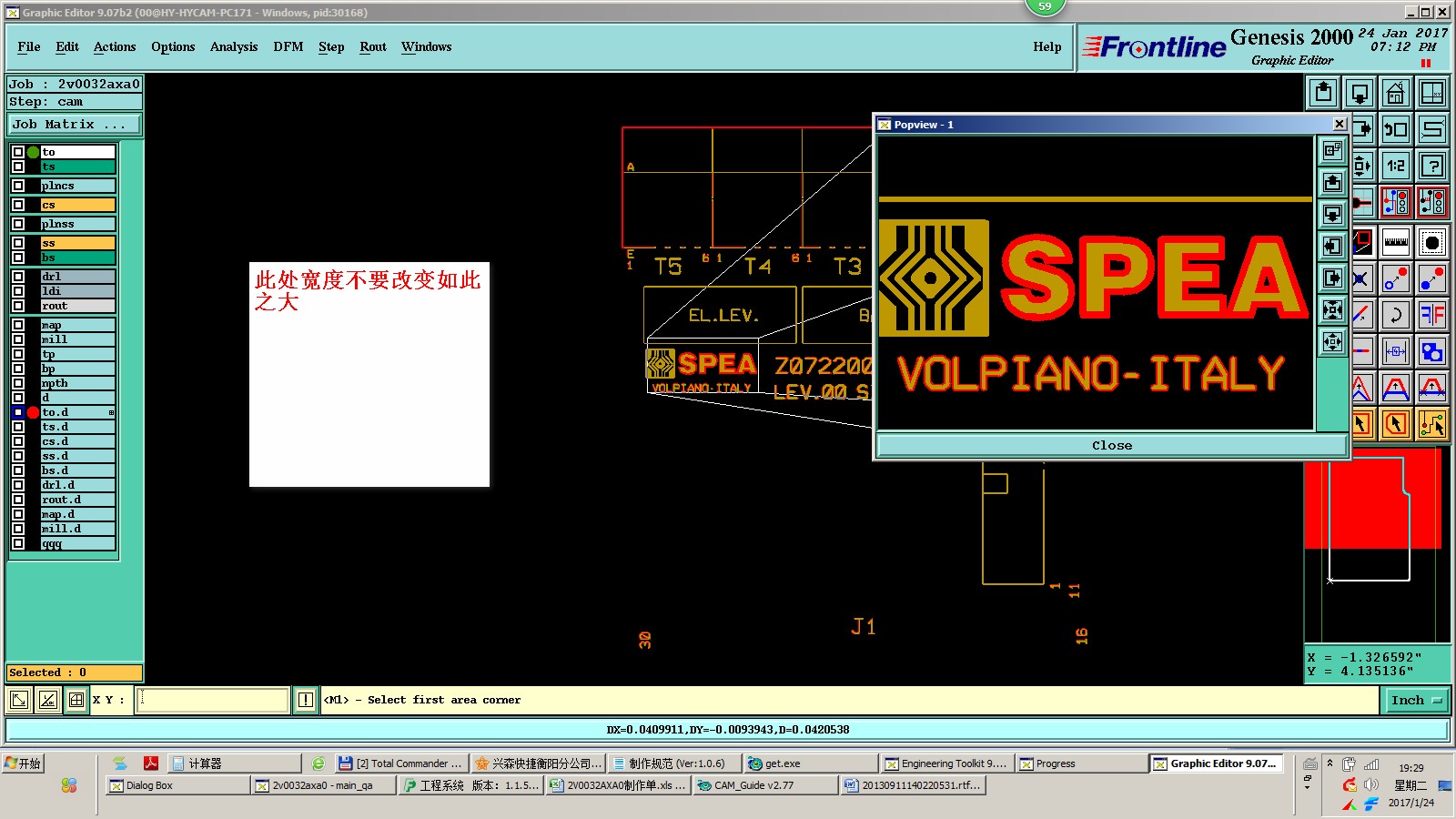Click Popview zoom-in converge arrows icon
This screenshot has width=1456, height=819.
coord(1332,310)
